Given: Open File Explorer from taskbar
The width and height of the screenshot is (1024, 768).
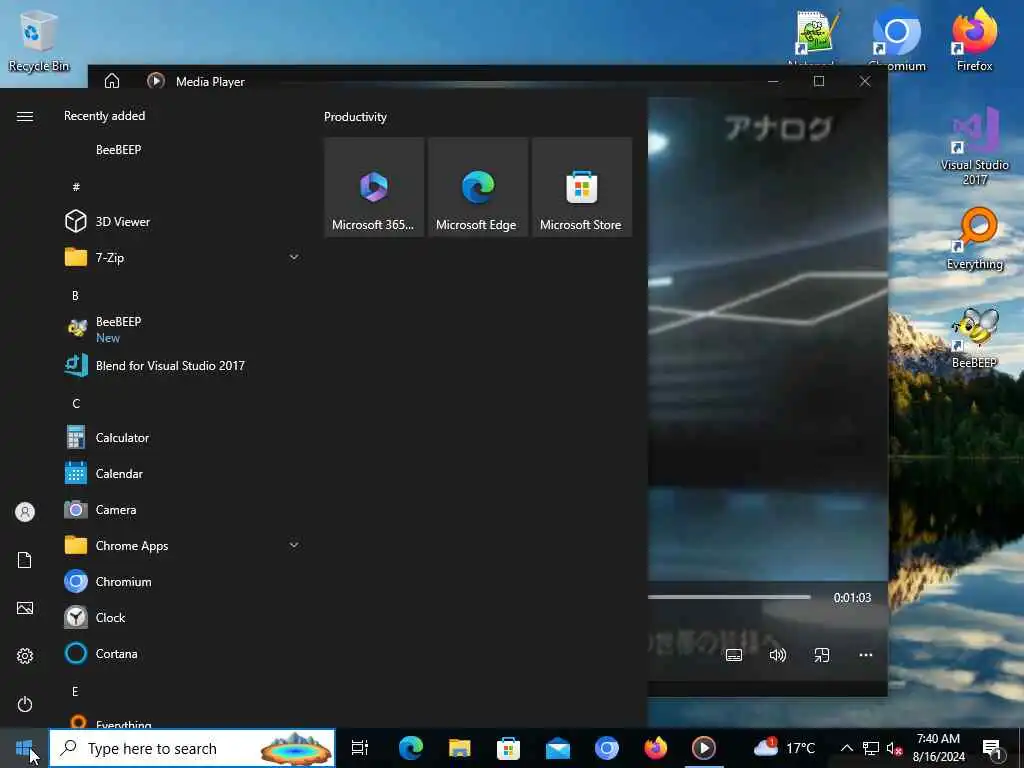Looking at the screenshot, I should coord(460,748).
